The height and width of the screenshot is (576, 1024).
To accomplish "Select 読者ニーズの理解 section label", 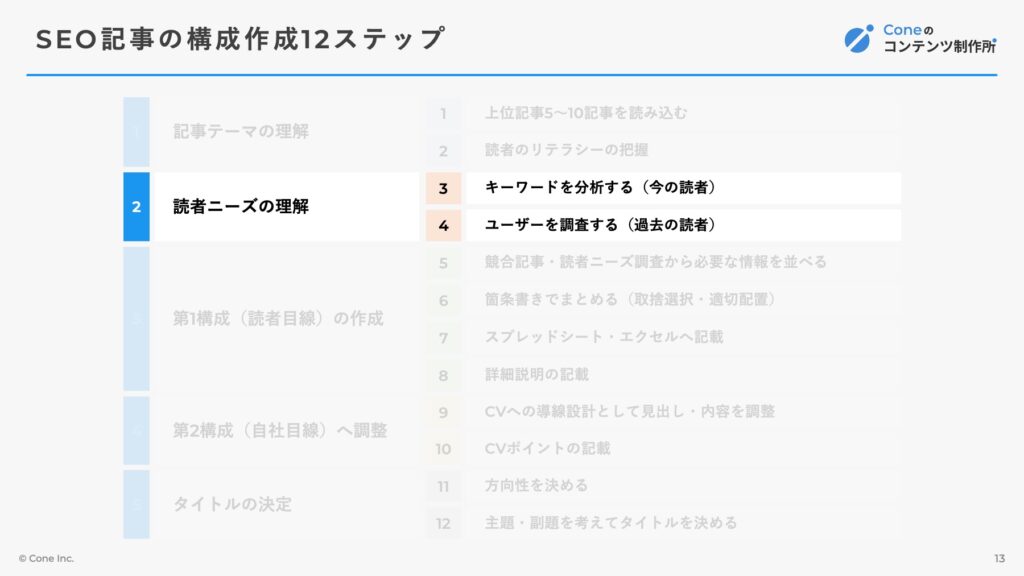I will click(x=241, y=206).
